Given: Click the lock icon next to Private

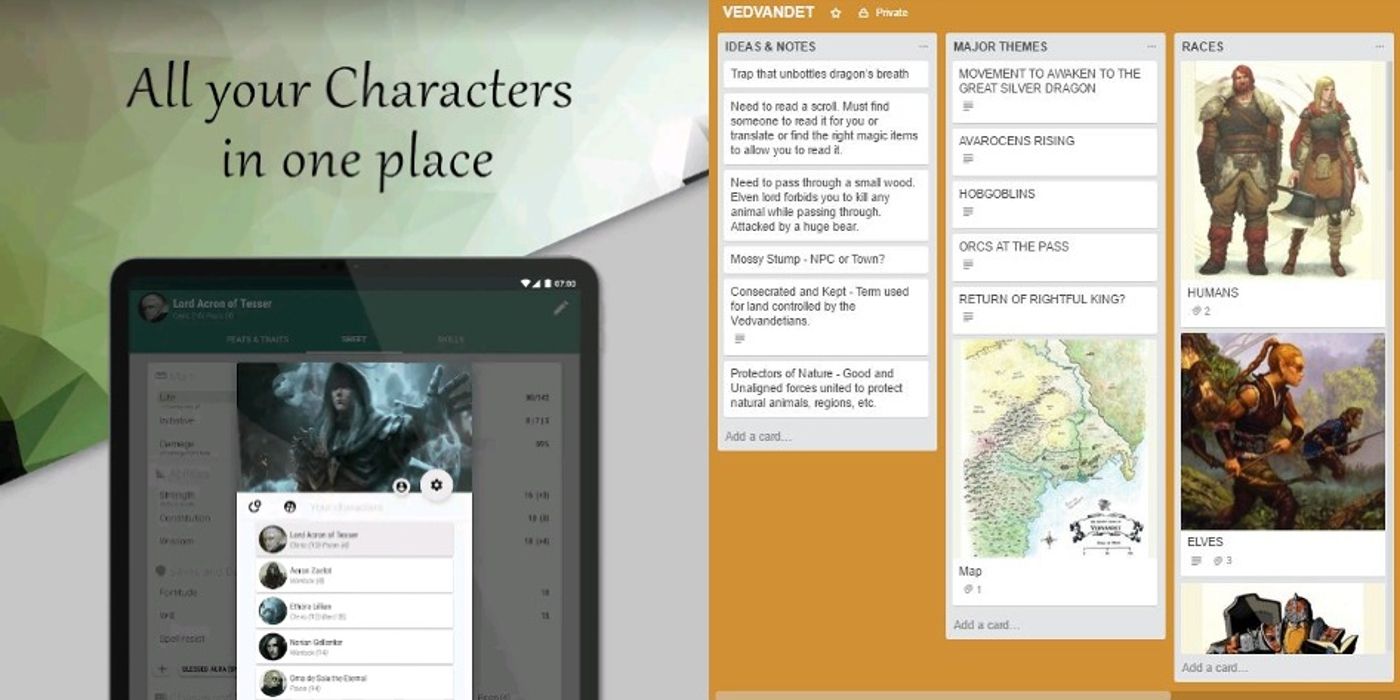Looking at the screenshot, I should click(862, 13).
